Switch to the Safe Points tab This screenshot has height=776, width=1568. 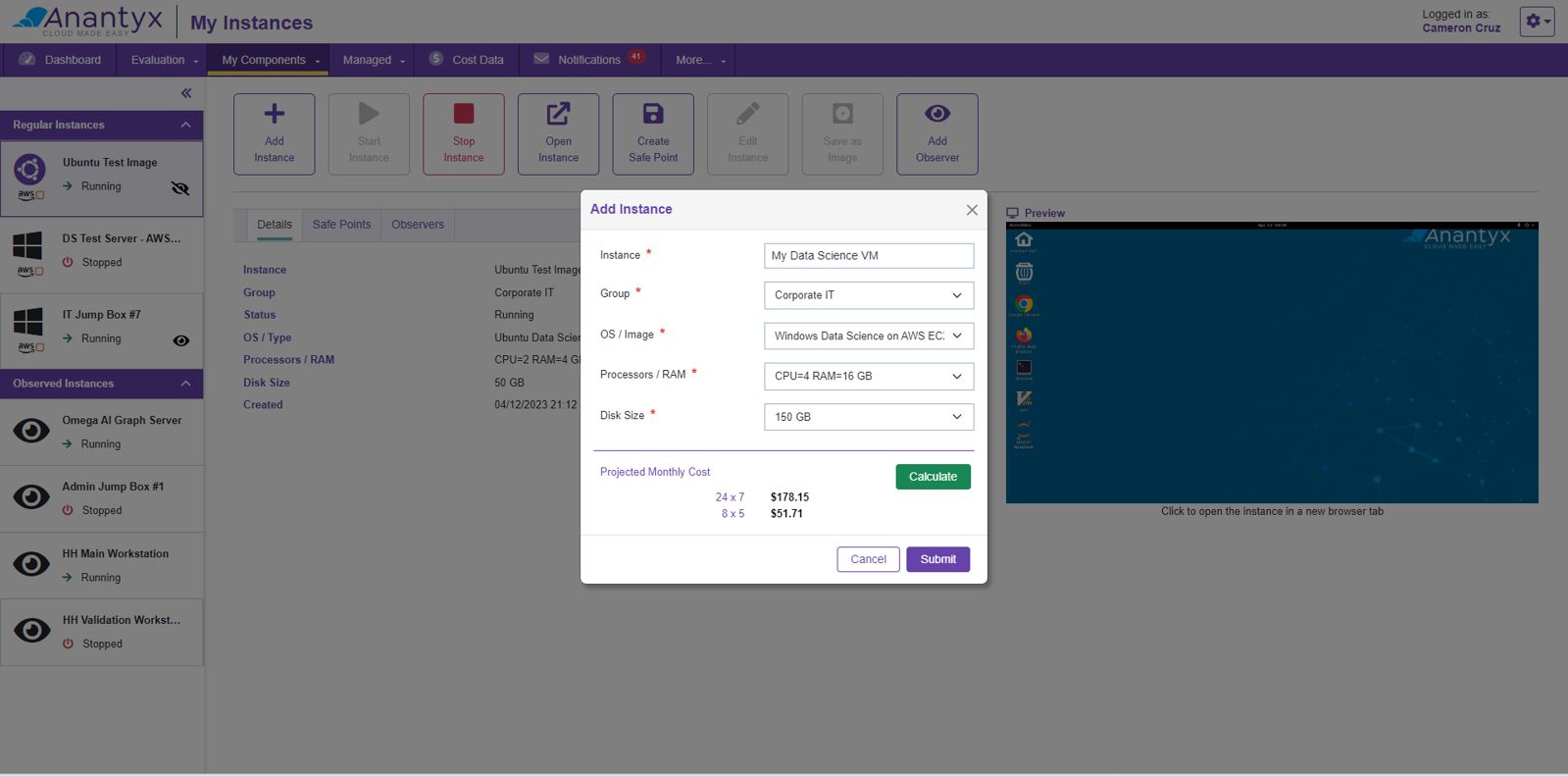[x=341, y=225]
